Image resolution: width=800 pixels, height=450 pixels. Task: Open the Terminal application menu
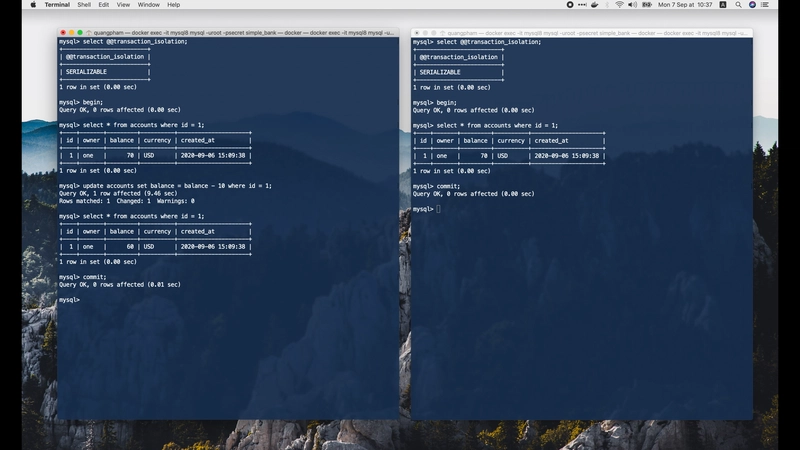(x=57, y=5)
